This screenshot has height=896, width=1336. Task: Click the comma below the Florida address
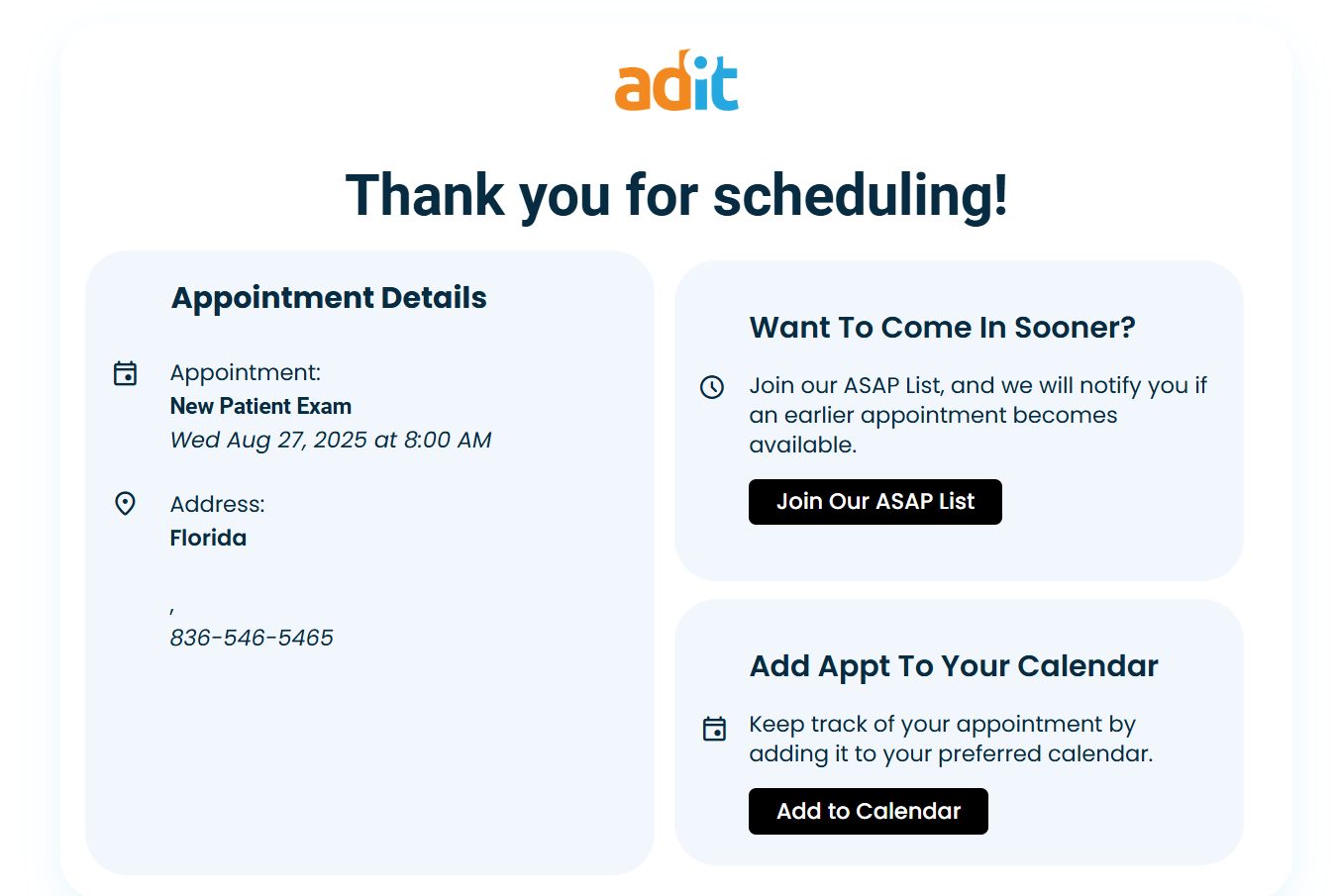point(172,610)
